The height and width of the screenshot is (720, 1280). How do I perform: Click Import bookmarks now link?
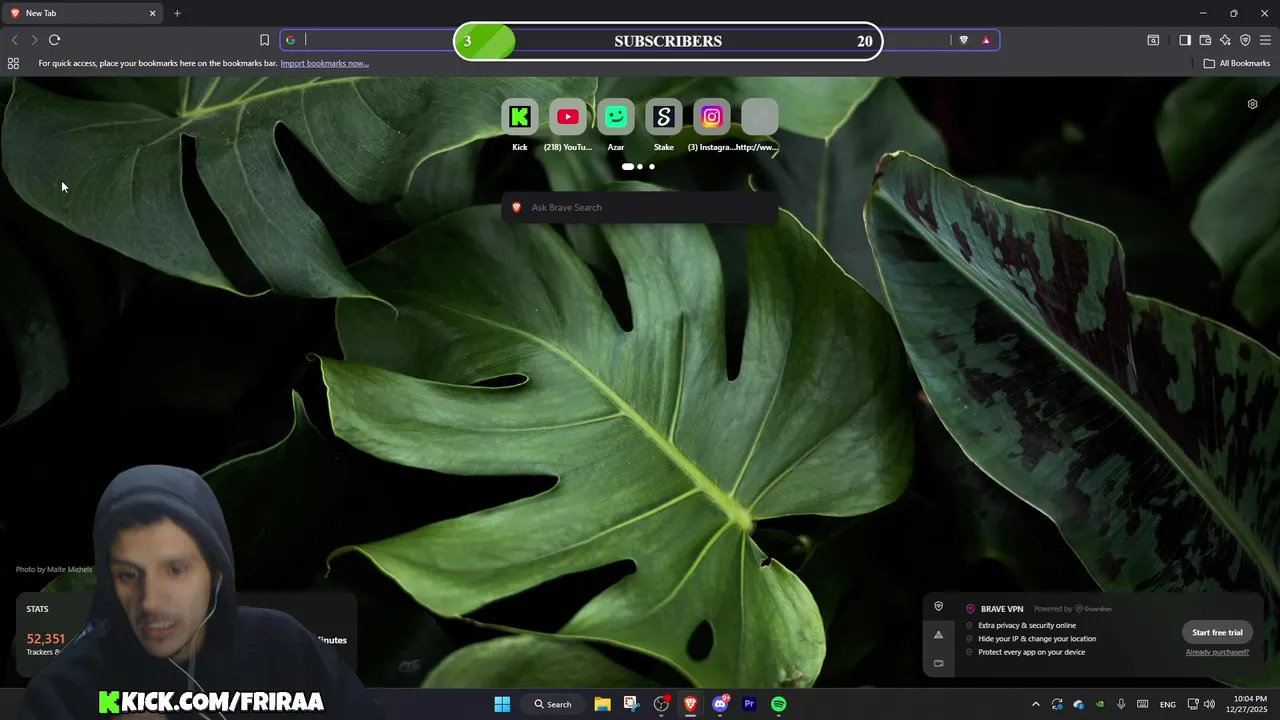324,63
